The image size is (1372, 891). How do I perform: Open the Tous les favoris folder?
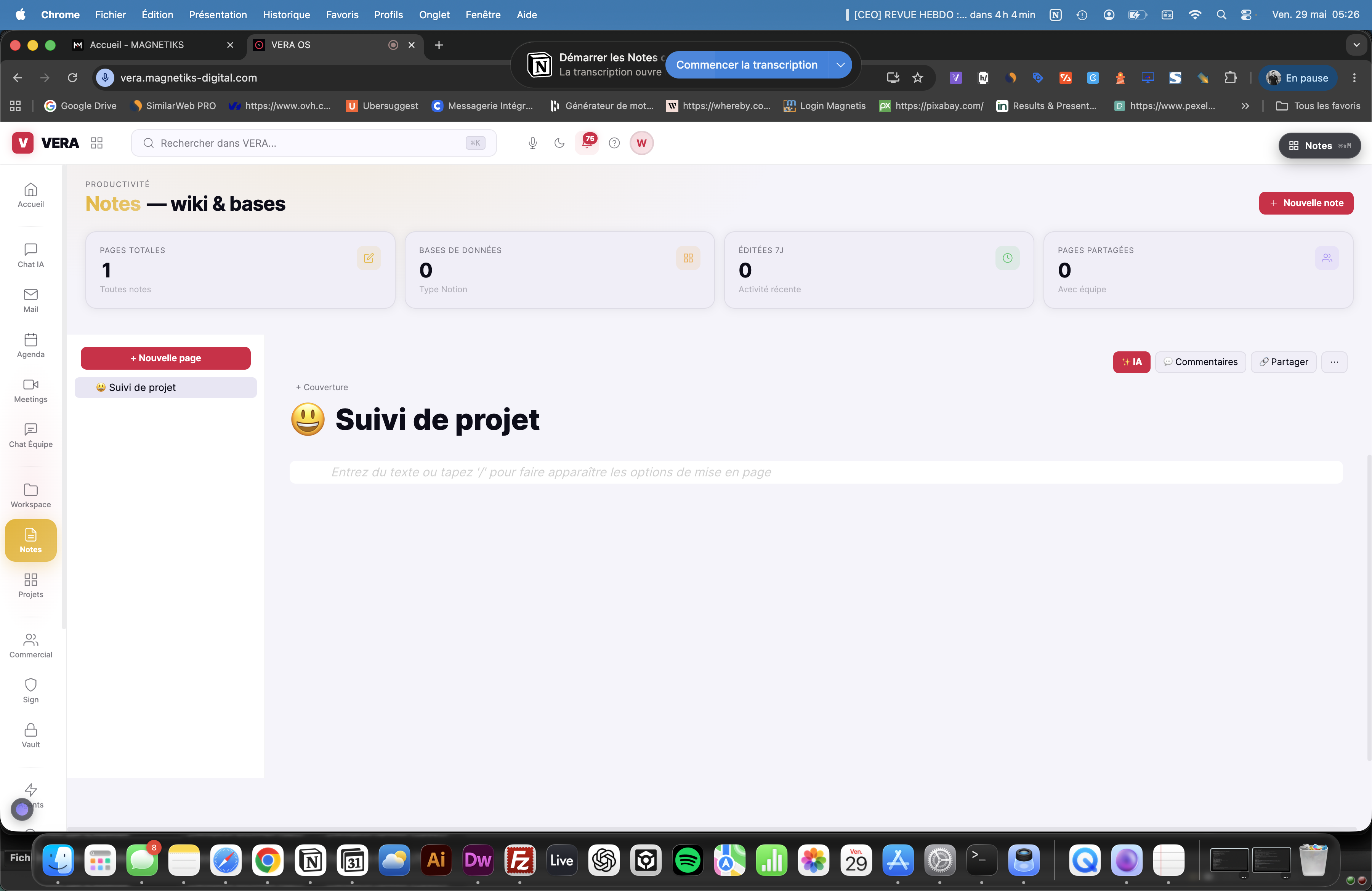coord(1318,106)
